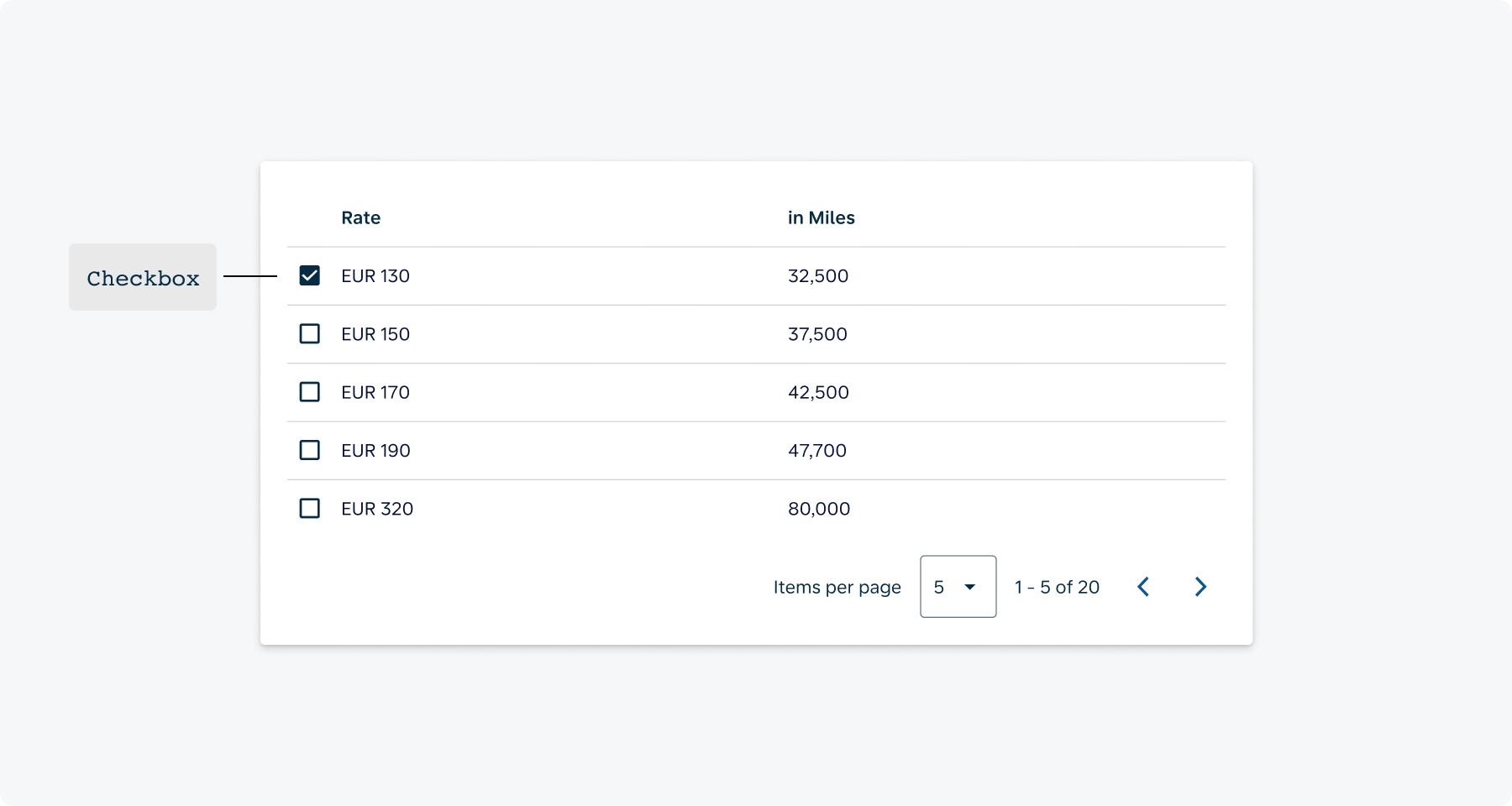Select the EUR 190 row
The height and width of the screenshot is (806, 1512).
coord(375,450)
